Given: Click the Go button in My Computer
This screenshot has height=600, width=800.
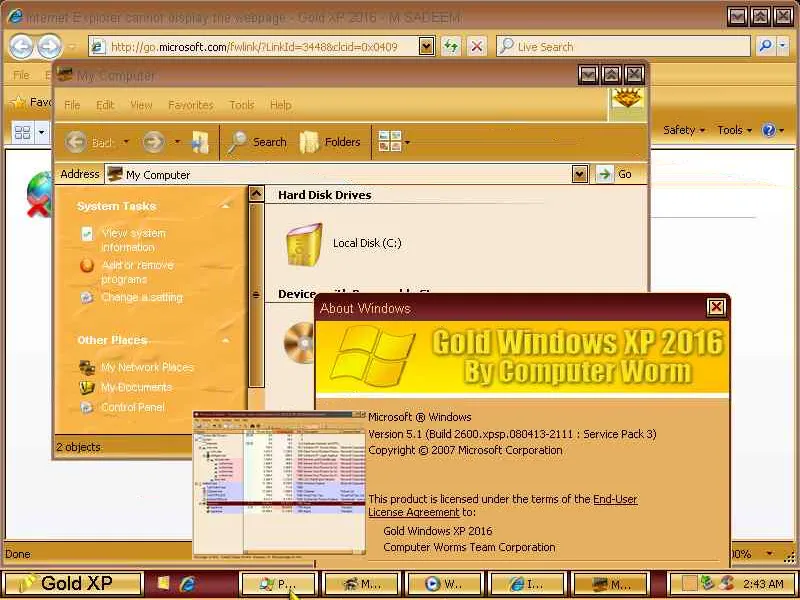Looking at the screenshot, I should coord(615,174).
